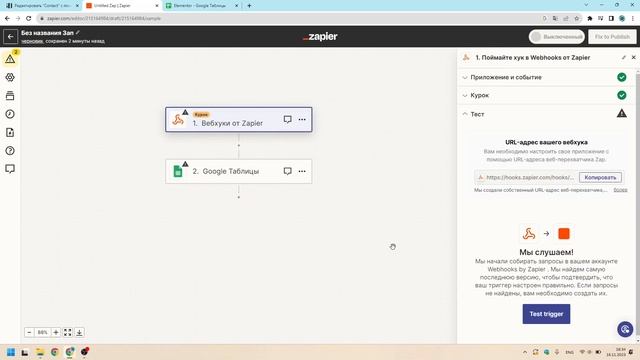Copy the webhook URL
Viewport: 640px width, 360px height.
point(600,177)
